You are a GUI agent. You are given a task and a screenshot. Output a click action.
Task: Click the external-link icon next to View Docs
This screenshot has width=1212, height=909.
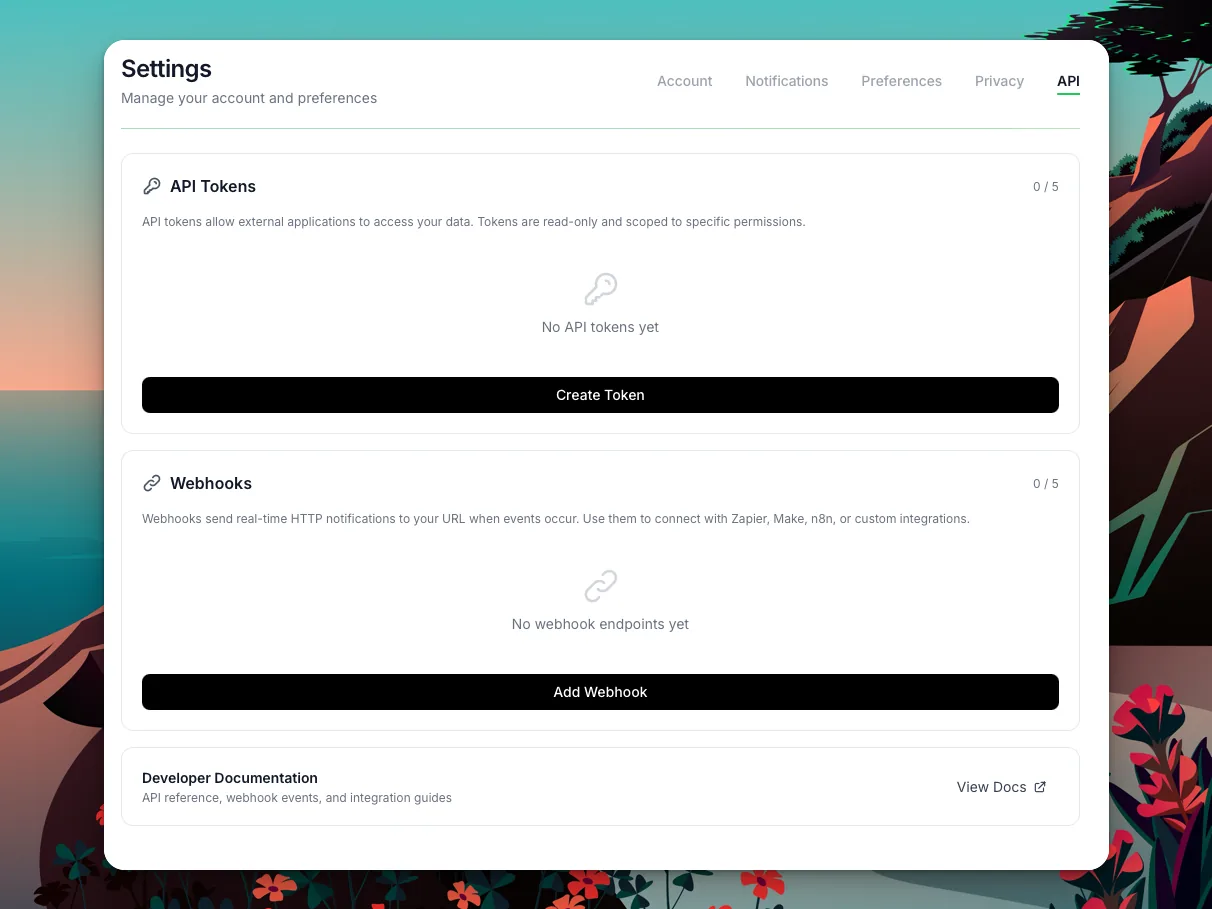click(x=1040, y=787)
